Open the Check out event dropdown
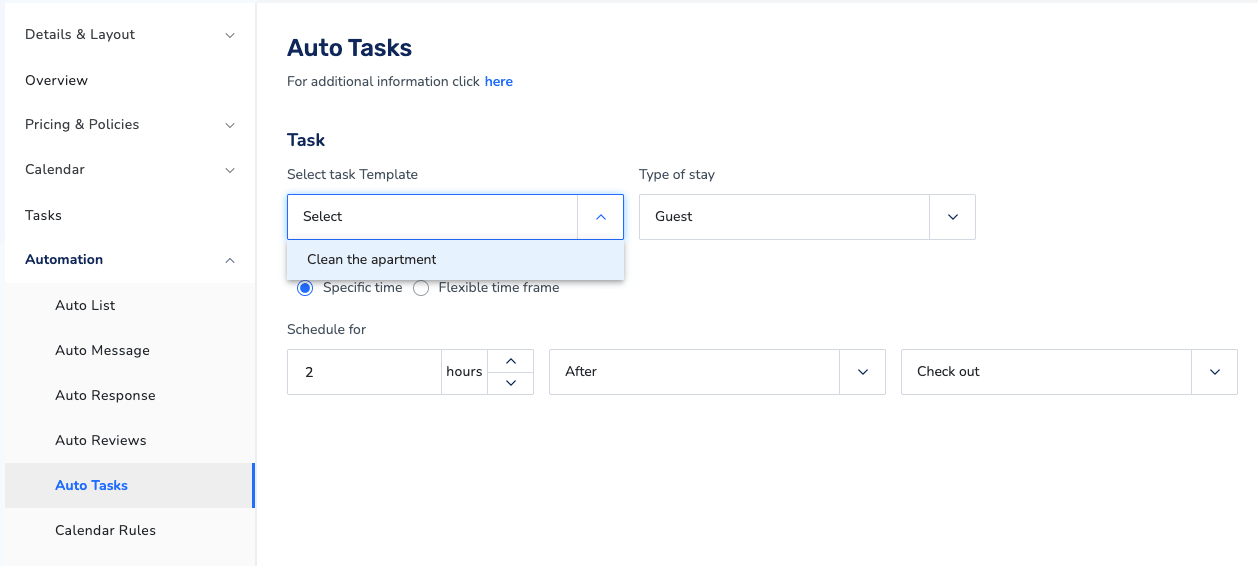The image size is (1258, 566). click(1069, 372)
